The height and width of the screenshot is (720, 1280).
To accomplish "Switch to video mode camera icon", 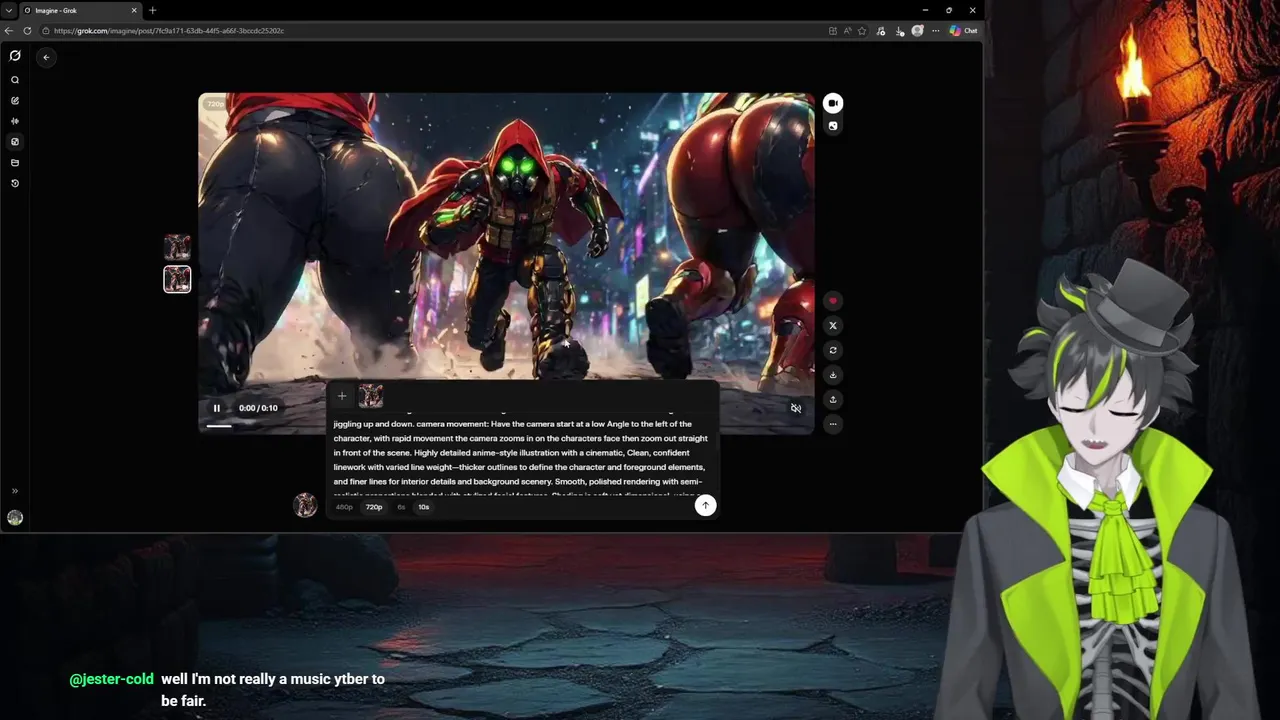I will [833, 103].
